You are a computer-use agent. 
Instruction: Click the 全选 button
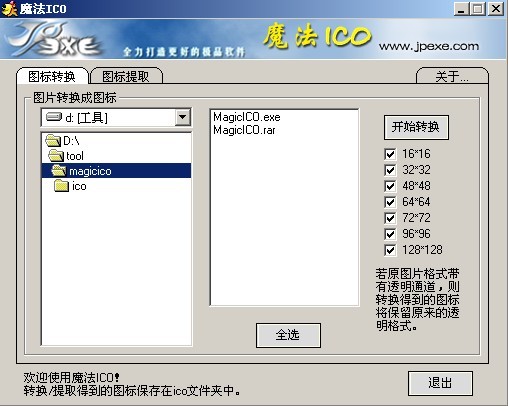pos(288,335)
